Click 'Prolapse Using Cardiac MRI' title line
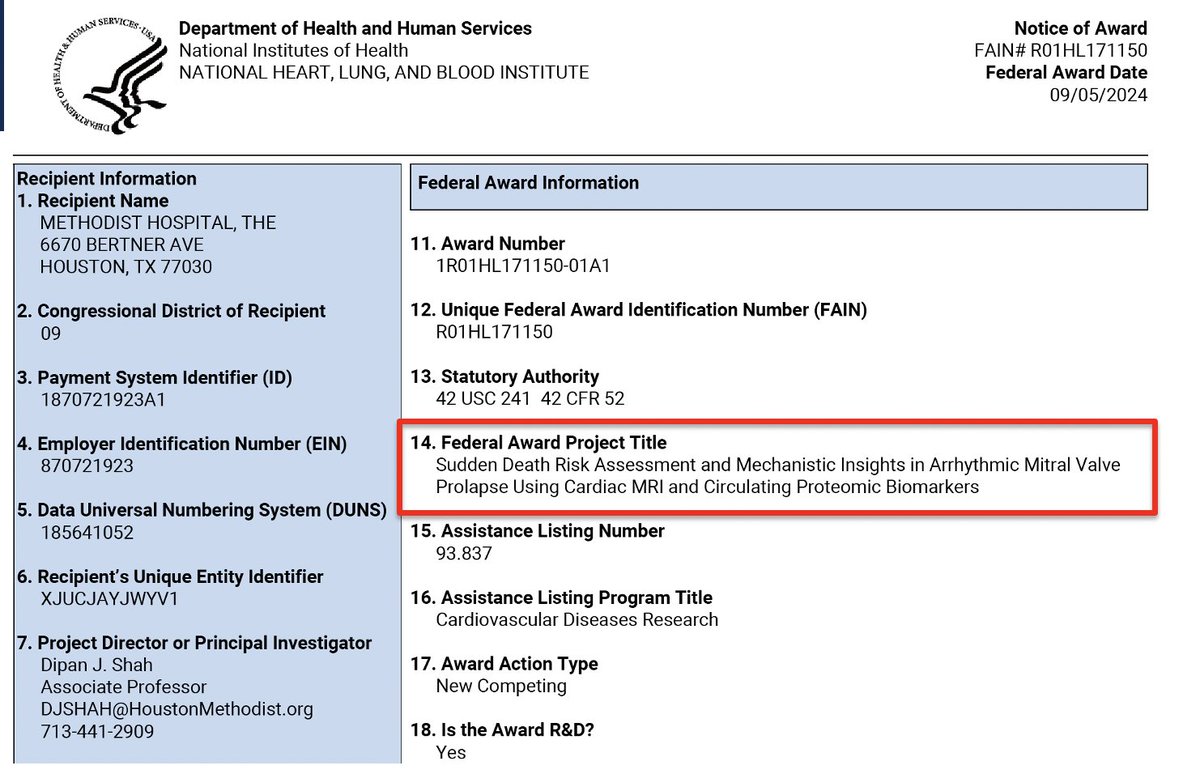The height and width of the screenshot is (774, 1200). pos(708,487)
